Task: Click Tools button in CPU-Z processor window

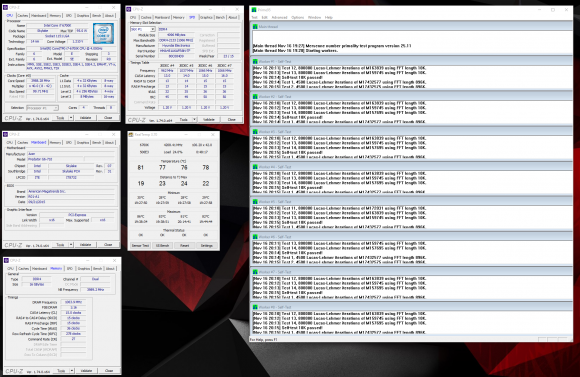Action: point(60,118)
